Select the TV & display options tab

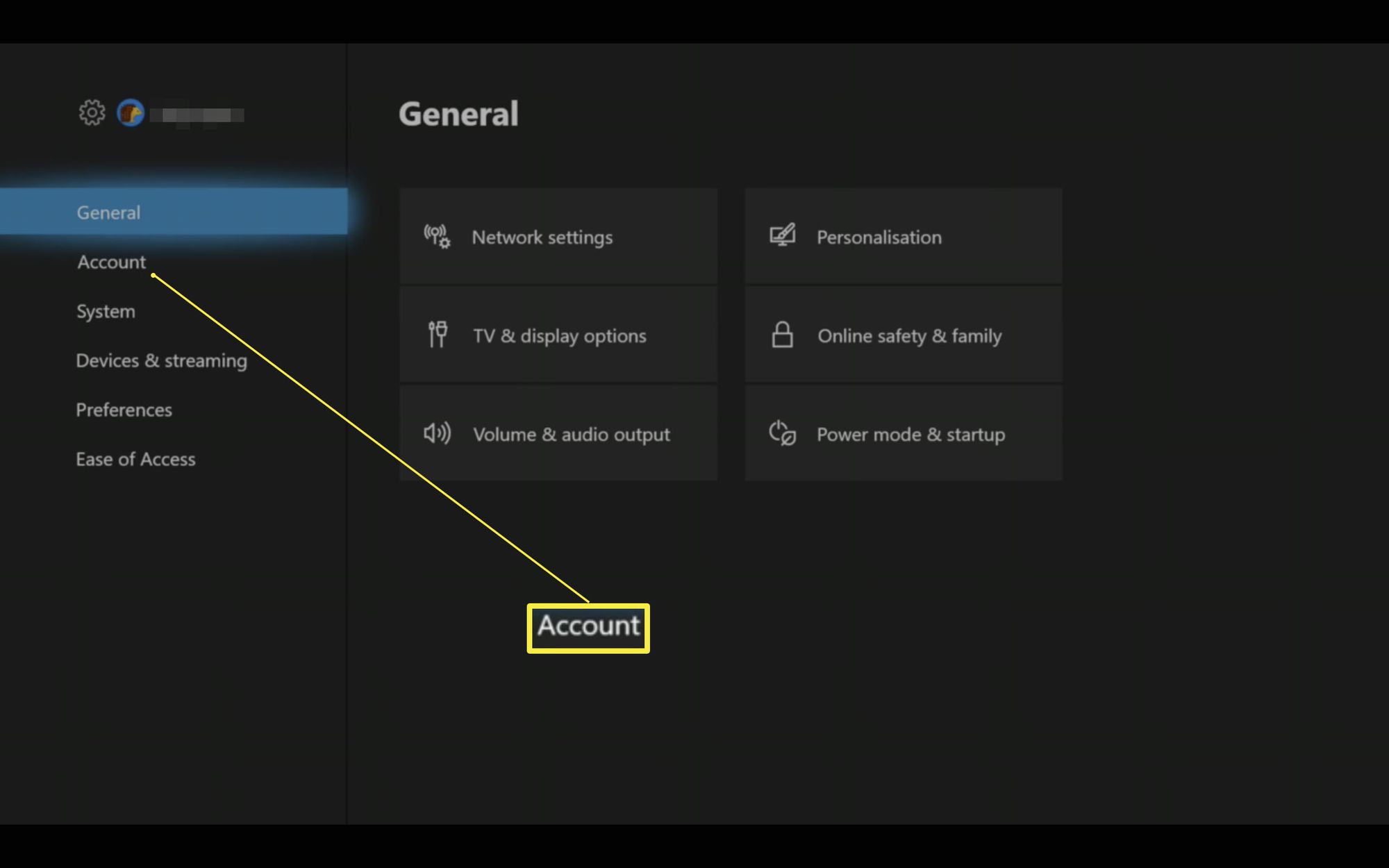558,335
